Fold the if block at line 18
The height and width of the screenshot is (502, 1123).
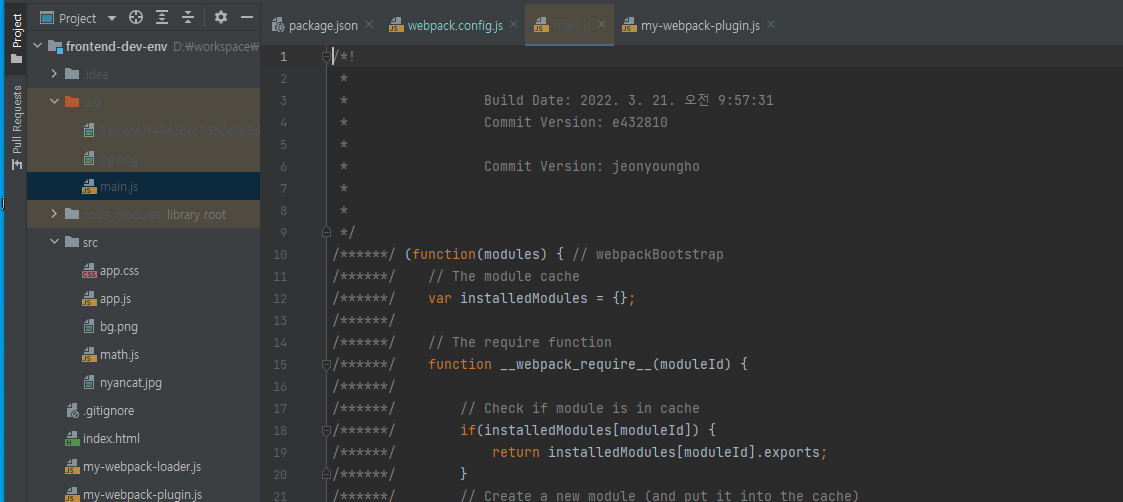327,430
